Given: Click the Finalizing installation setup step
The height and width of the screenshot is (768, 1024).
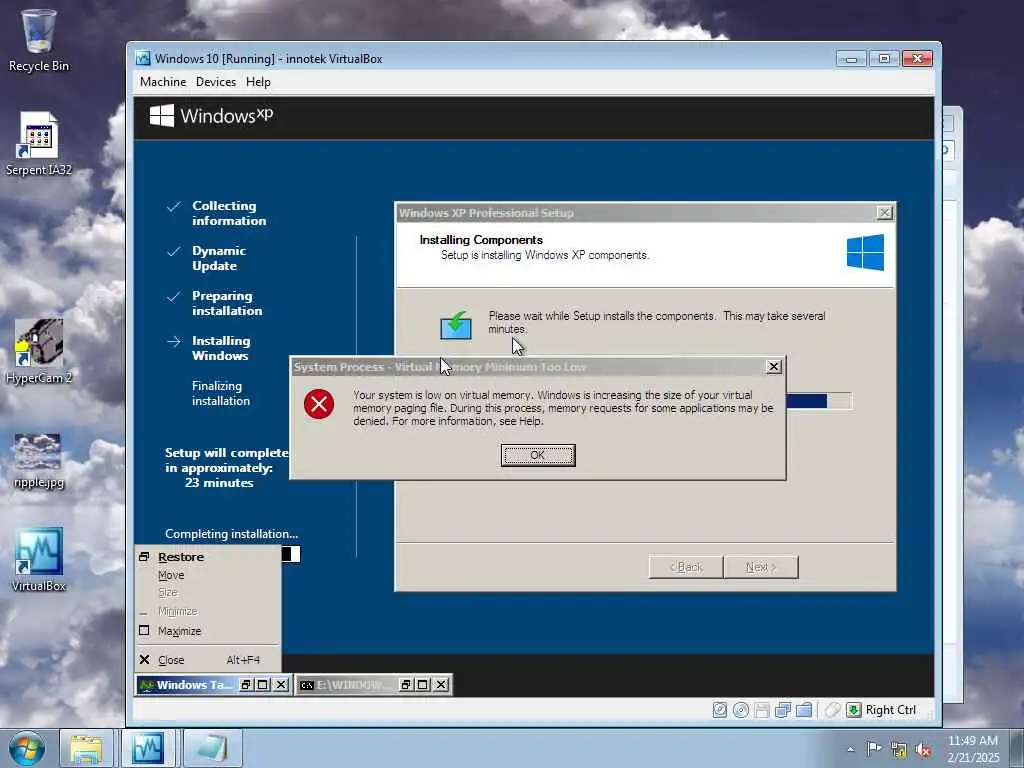Looking at the screenshot, I should [x=221, y=393].
